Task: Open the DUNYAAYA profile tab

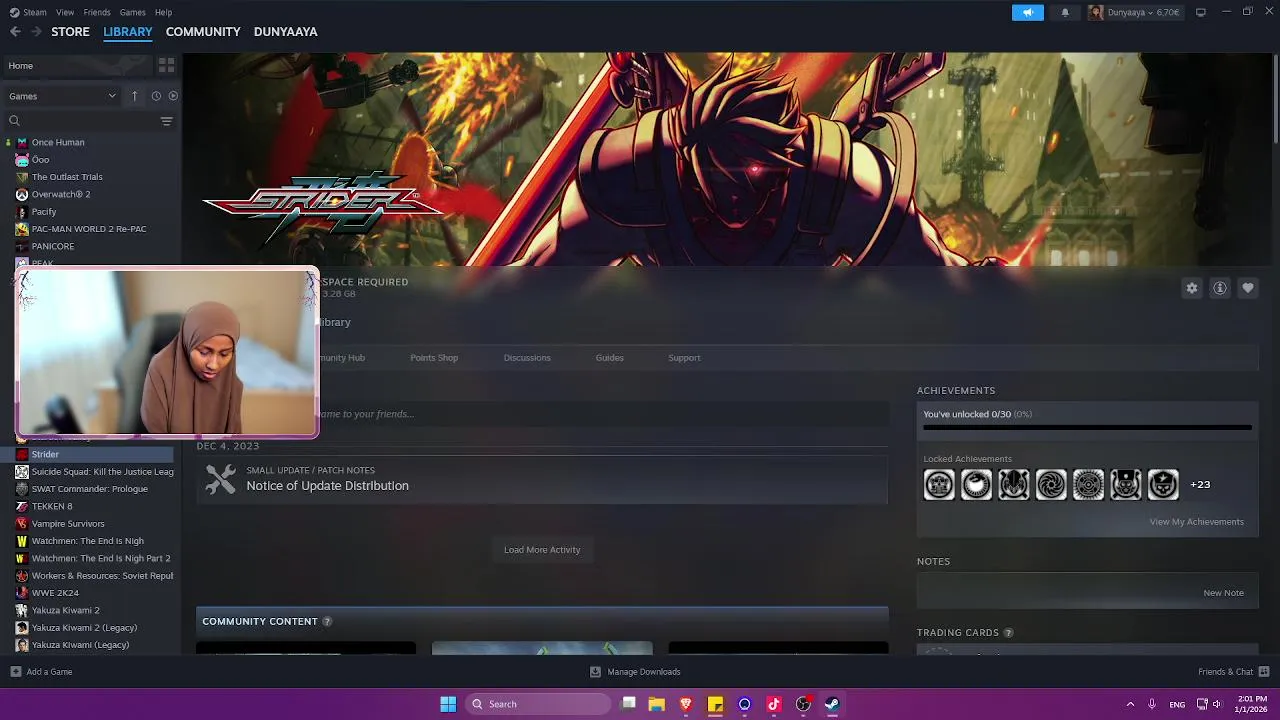Action: 285,32
